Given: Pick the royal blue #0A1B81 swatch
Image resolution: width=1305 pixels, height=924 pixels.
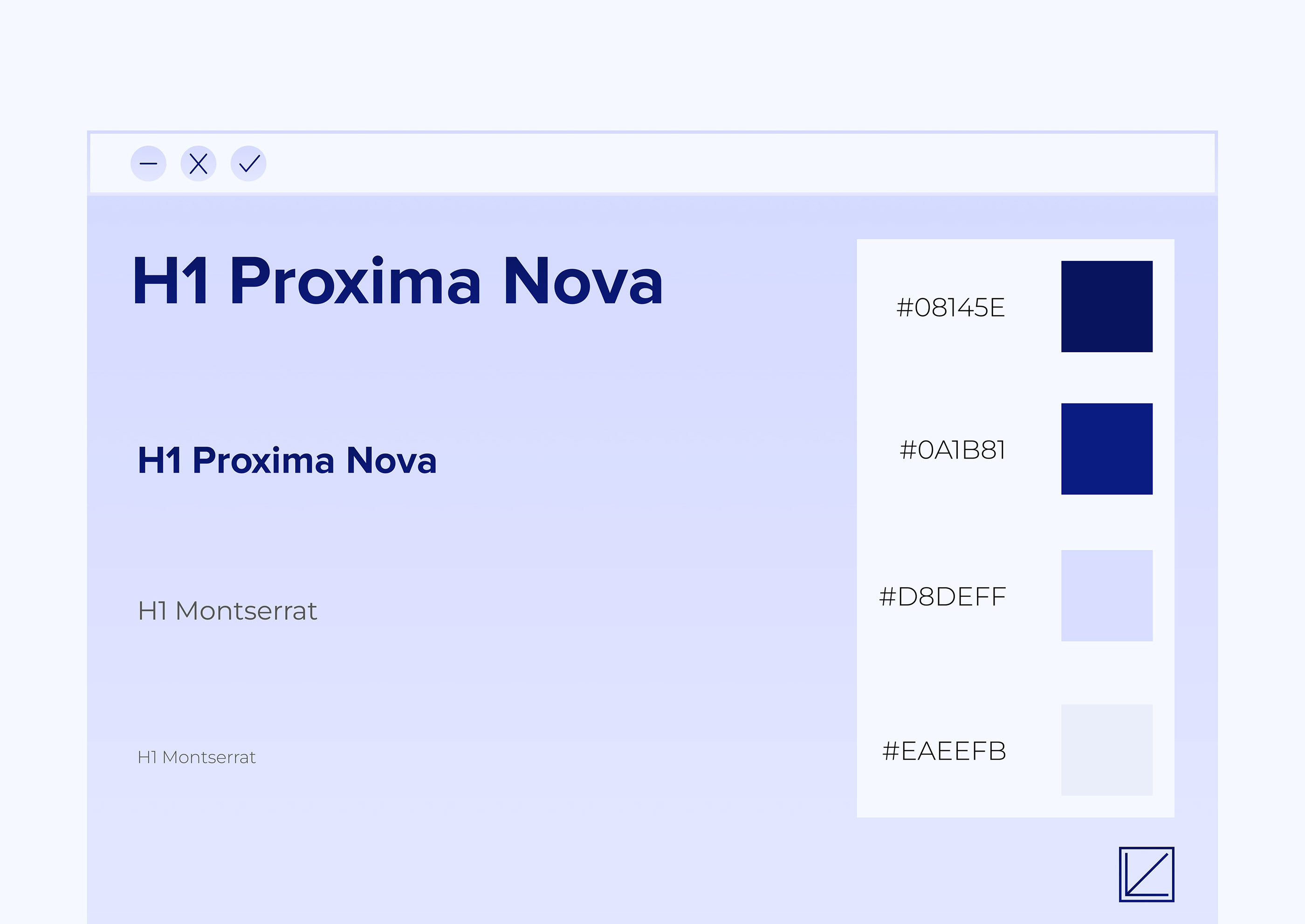Looking at the screenshot, I should [1106, 449].
